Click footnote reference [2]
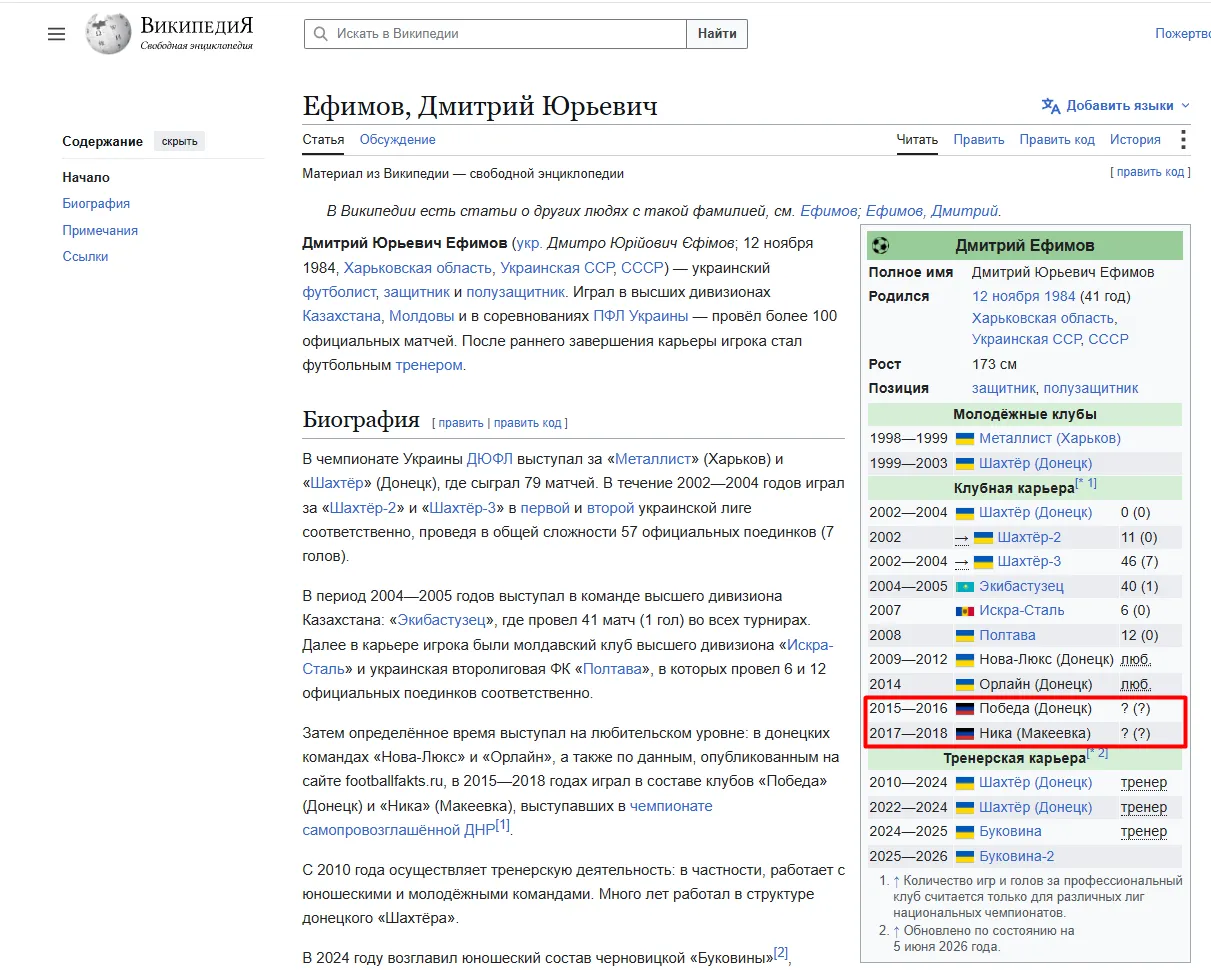The height and width of the screenshot is (970, 1211). coord(781,952)
